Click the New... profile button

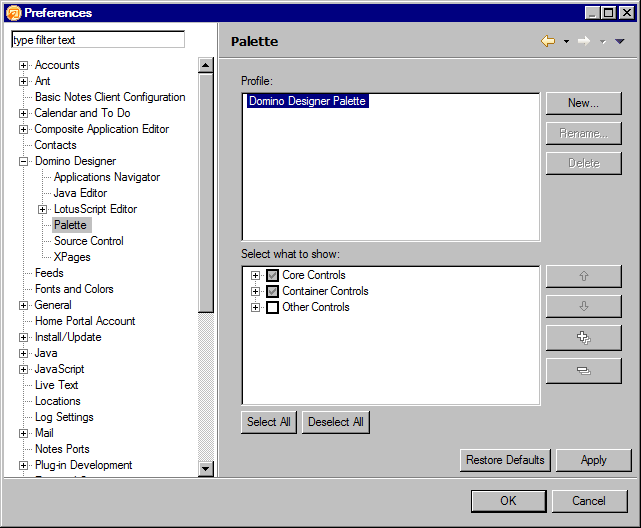(584, 103)
